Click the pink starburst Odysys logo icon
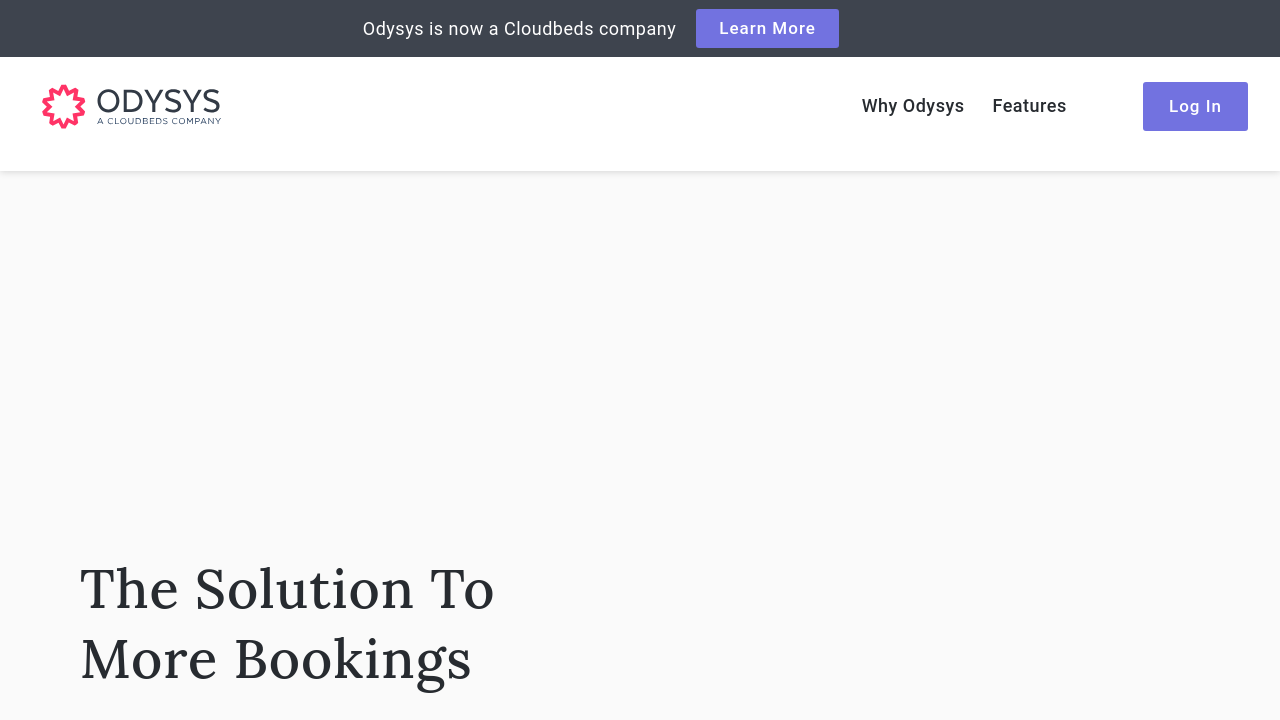Image resolution: width=1280 pixels, height=720 pixels. pyautogui.click(x=64, y=106)
